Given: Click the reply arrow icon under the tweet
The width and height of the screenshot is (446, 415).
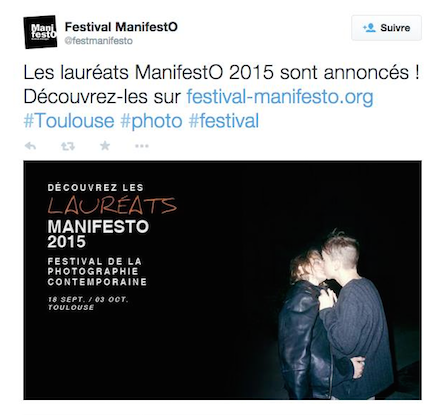Looking at the screenshot, I should [x=30, y=146].
